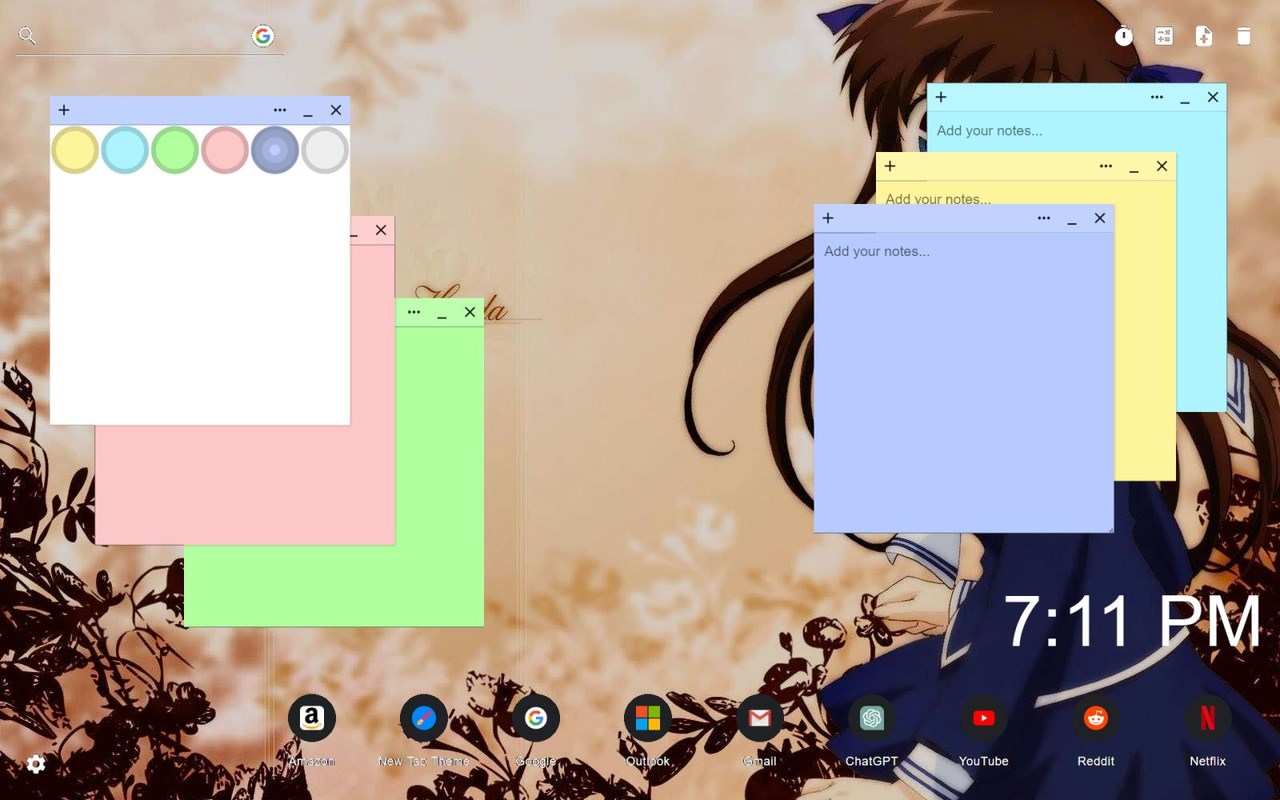Pick the pink note color
The height and width of the screenshot is (800, 1280).
point(225,150)
